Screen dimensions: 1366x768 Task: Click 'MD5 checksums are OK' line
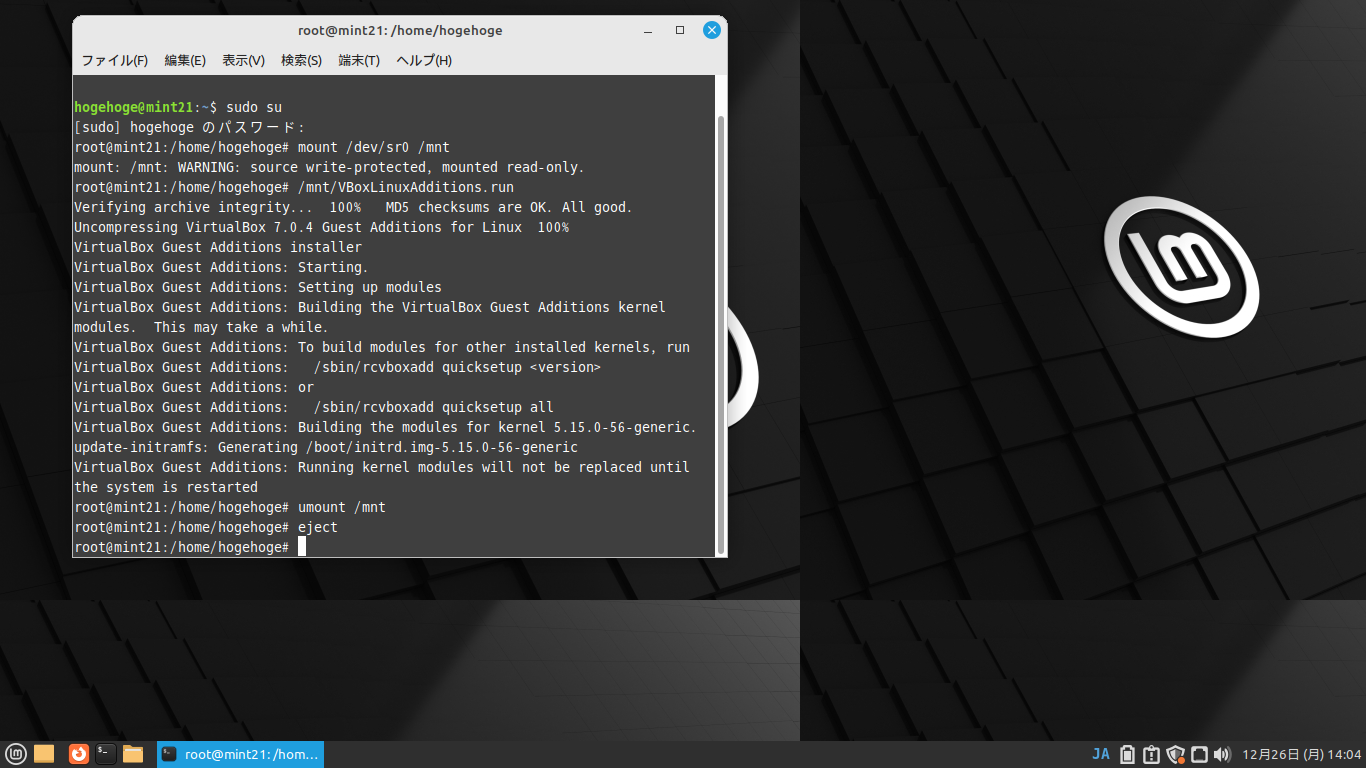(353, 207)
